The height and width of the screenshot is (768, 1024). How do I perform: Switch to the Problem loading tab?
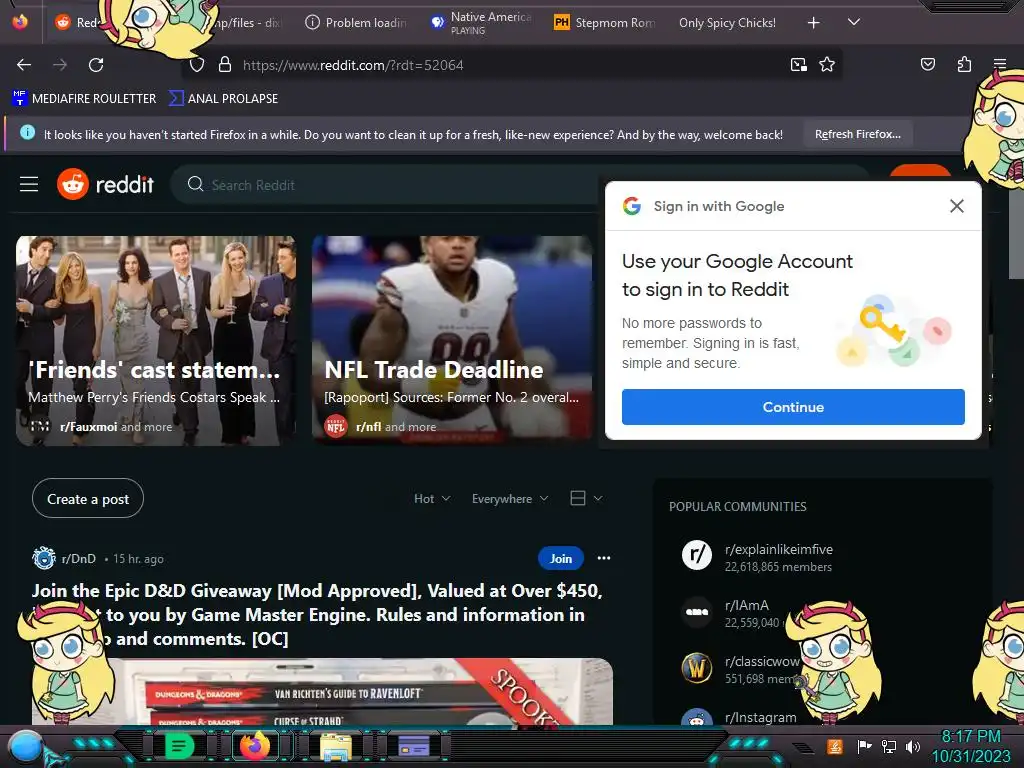click(356, 23)
